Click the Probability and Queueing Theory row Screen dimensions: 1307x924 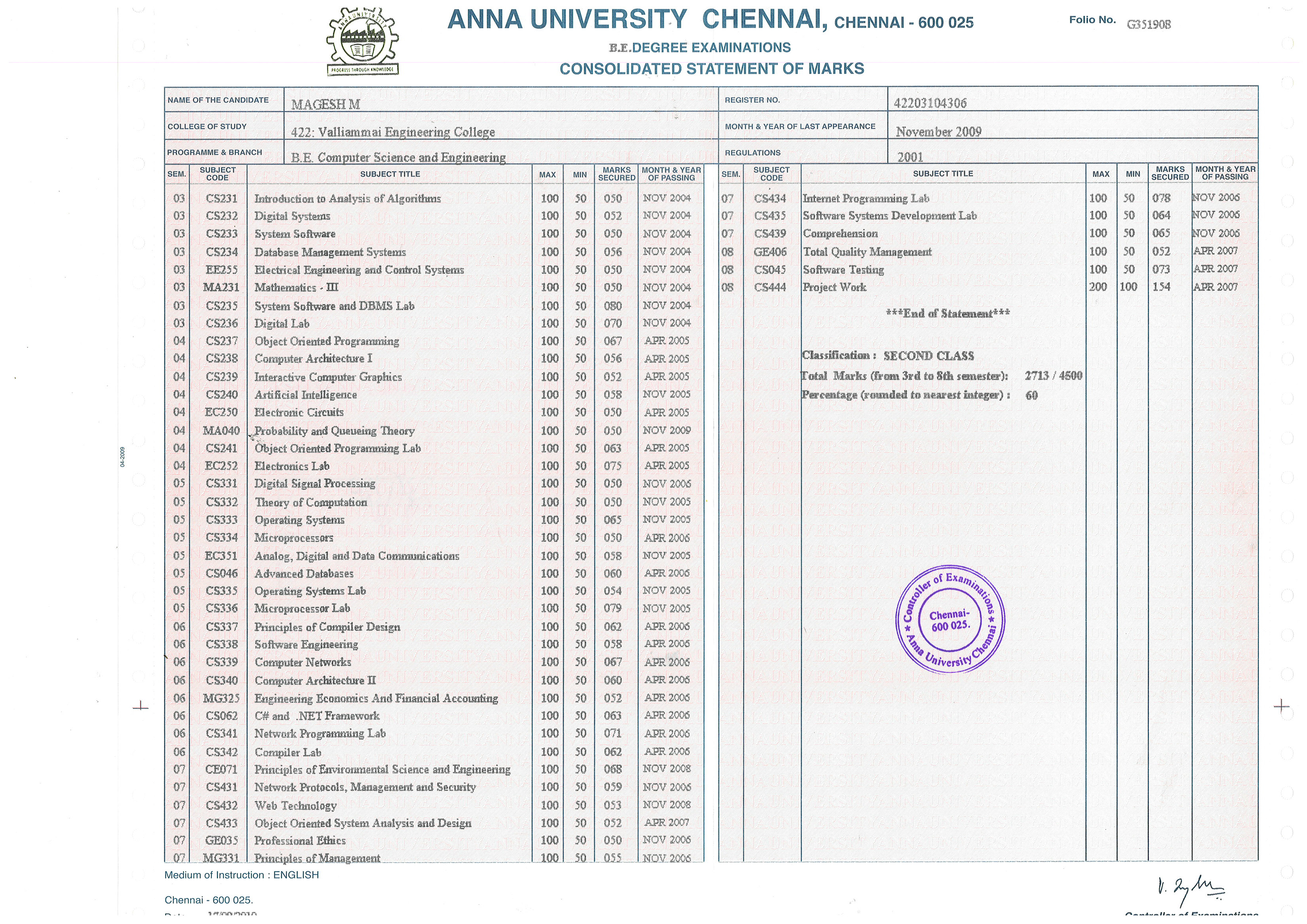point(334,431)
